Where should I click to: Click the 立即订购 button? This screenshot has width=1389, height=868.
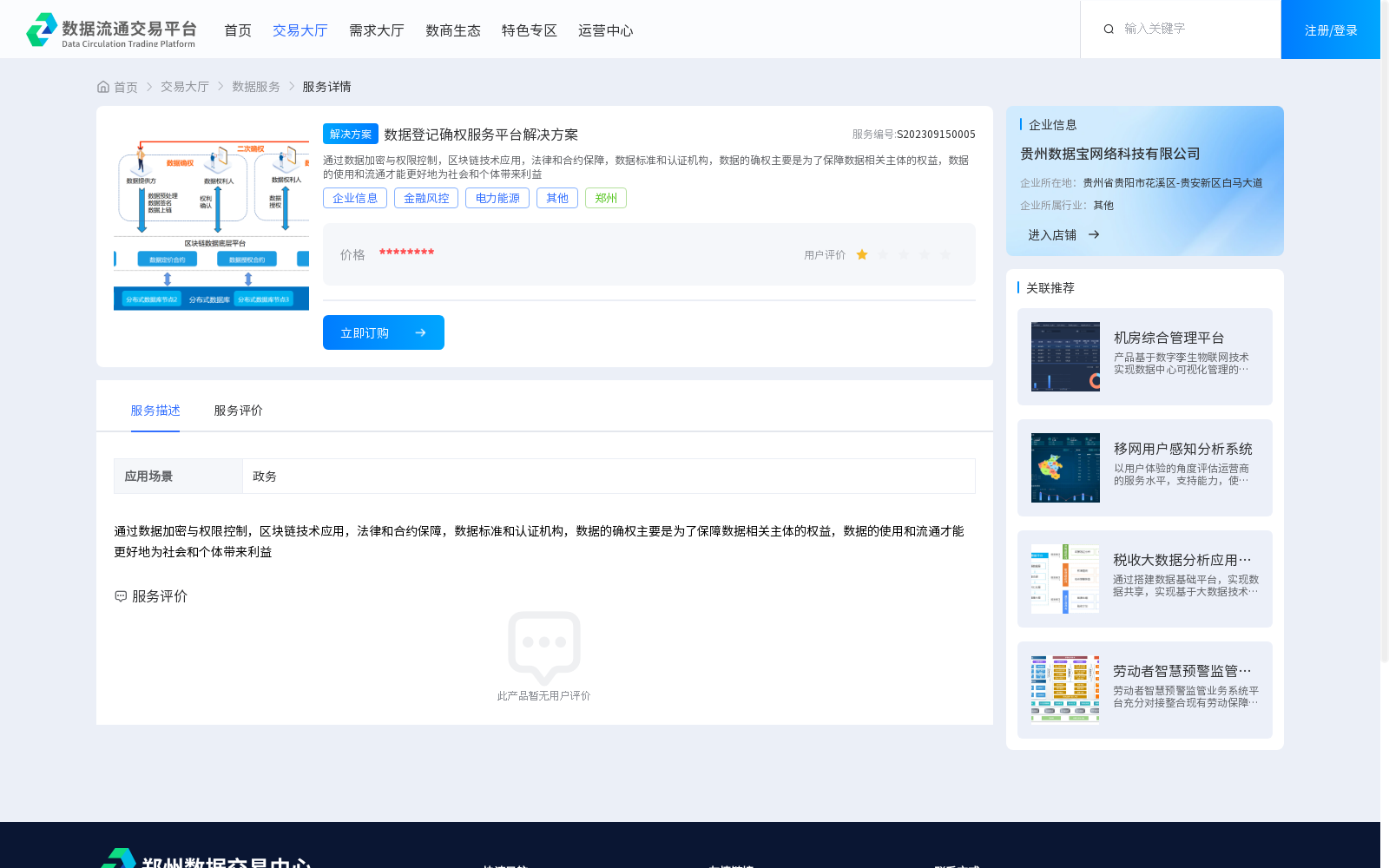(x=384, y=332)
